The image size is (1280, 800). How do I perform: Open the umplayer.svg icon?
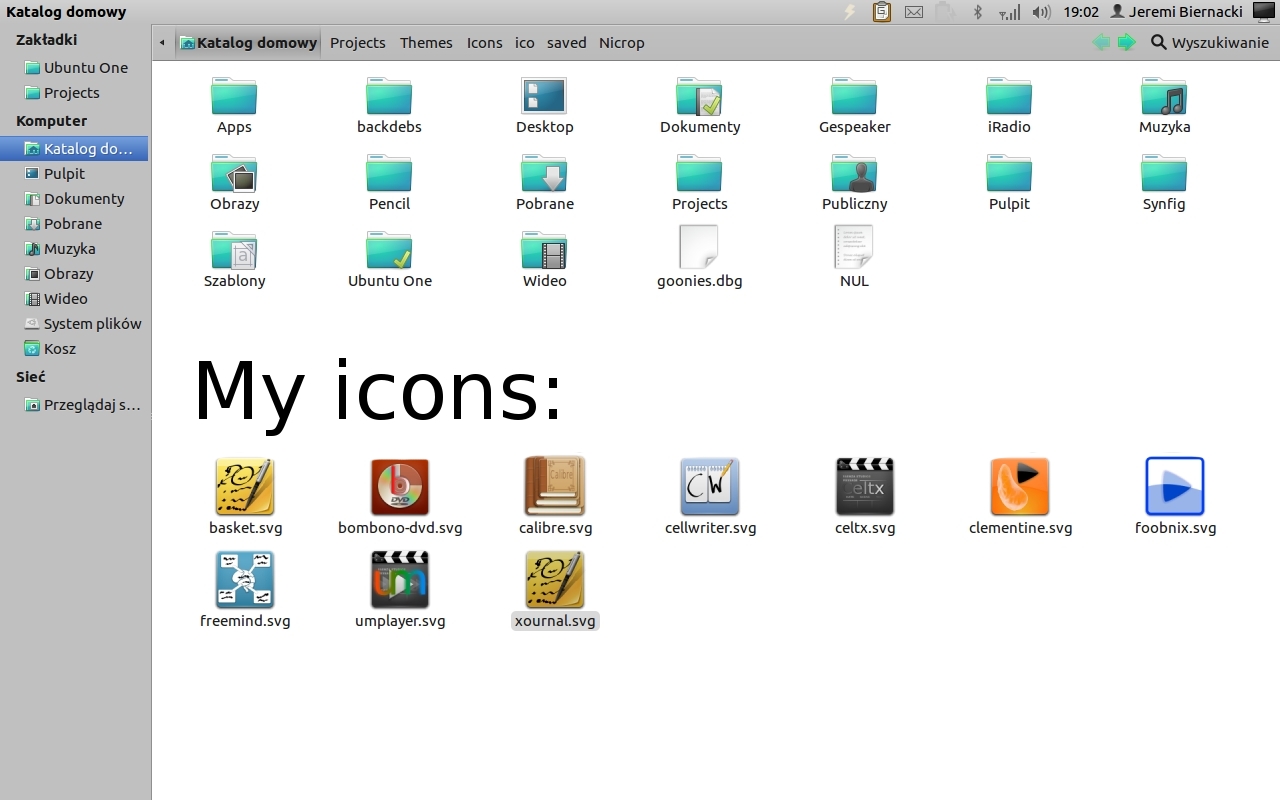[400, 580]
